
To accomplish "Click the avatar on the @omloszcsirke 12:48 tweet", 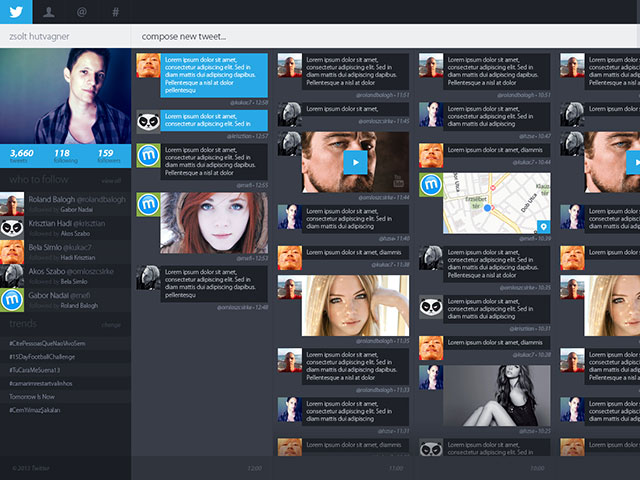I will (148, 278).
